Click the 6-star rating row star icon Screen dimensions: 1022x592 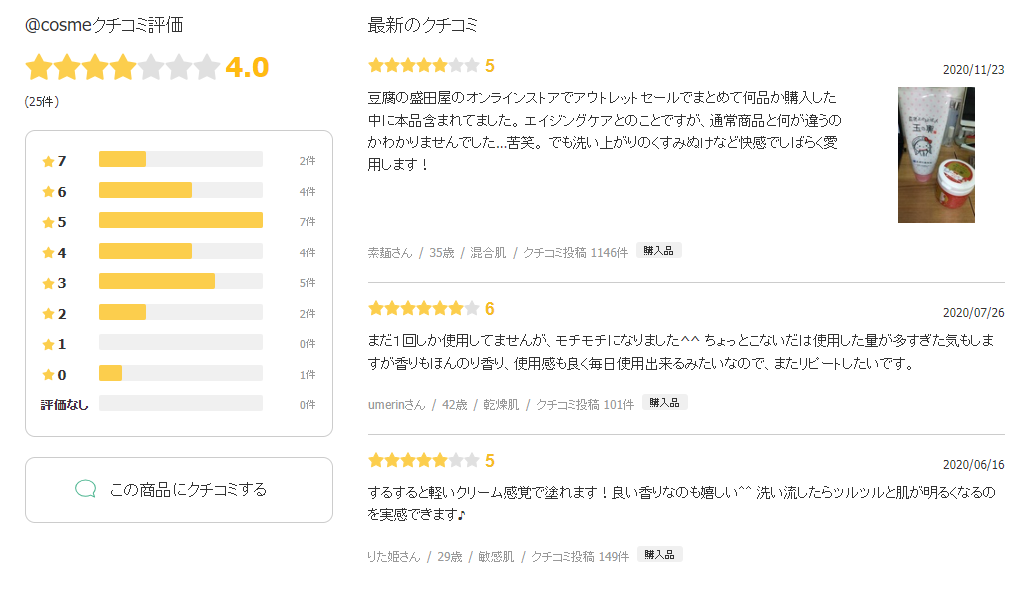pyautogui.click(x=48, y=192)
